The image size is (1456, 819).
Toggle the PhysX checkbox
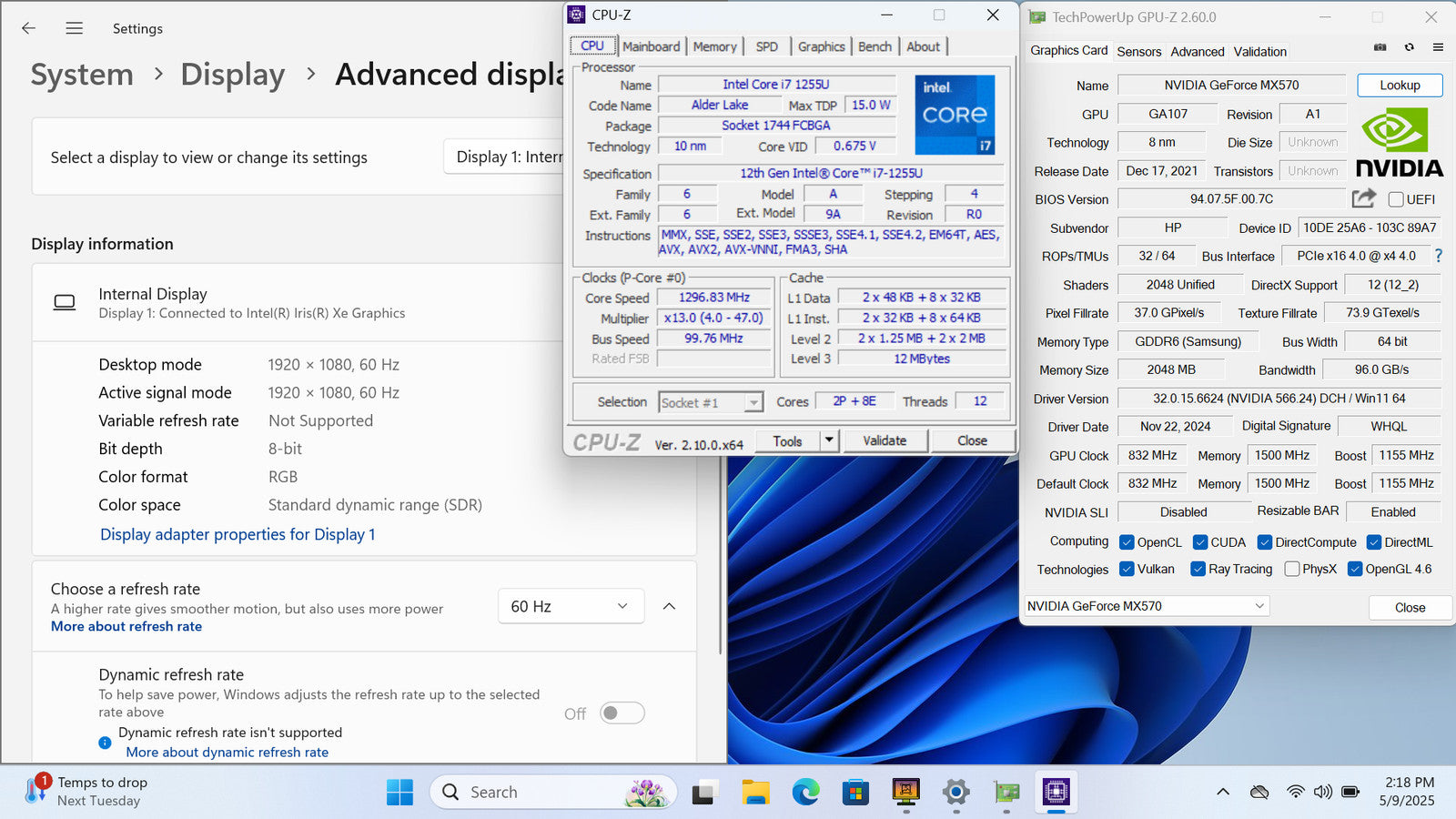pyautogui.click(x=1291, y=569)
